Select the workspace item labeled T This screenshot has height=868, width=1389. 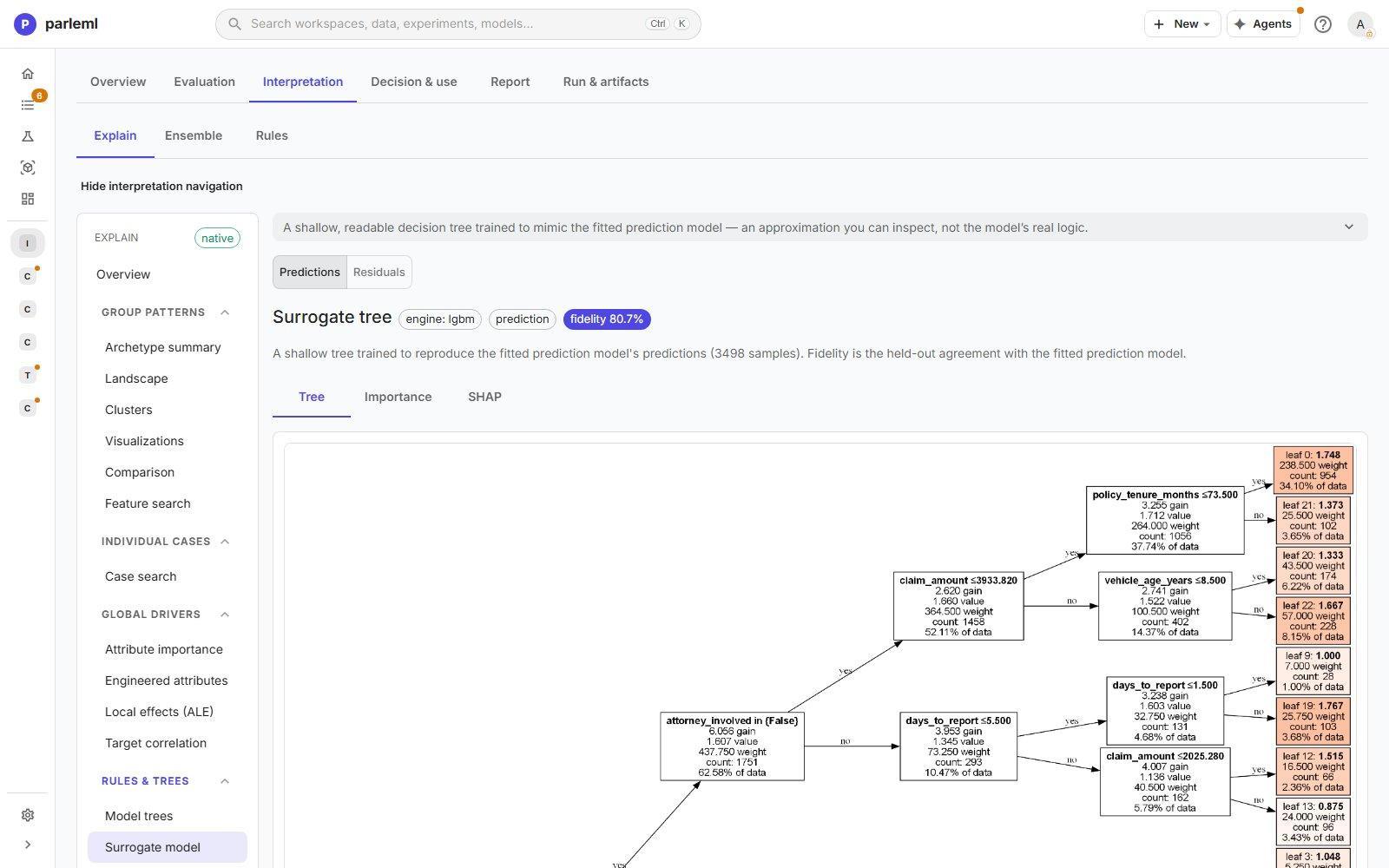(28, 375)
